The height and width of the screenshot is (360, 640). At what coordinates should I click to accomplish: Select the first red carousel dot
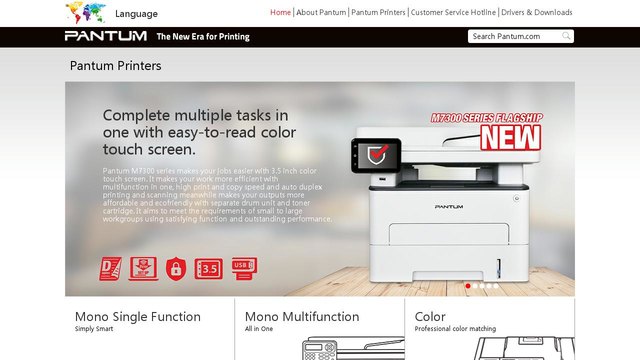click(x=468, y=286)
